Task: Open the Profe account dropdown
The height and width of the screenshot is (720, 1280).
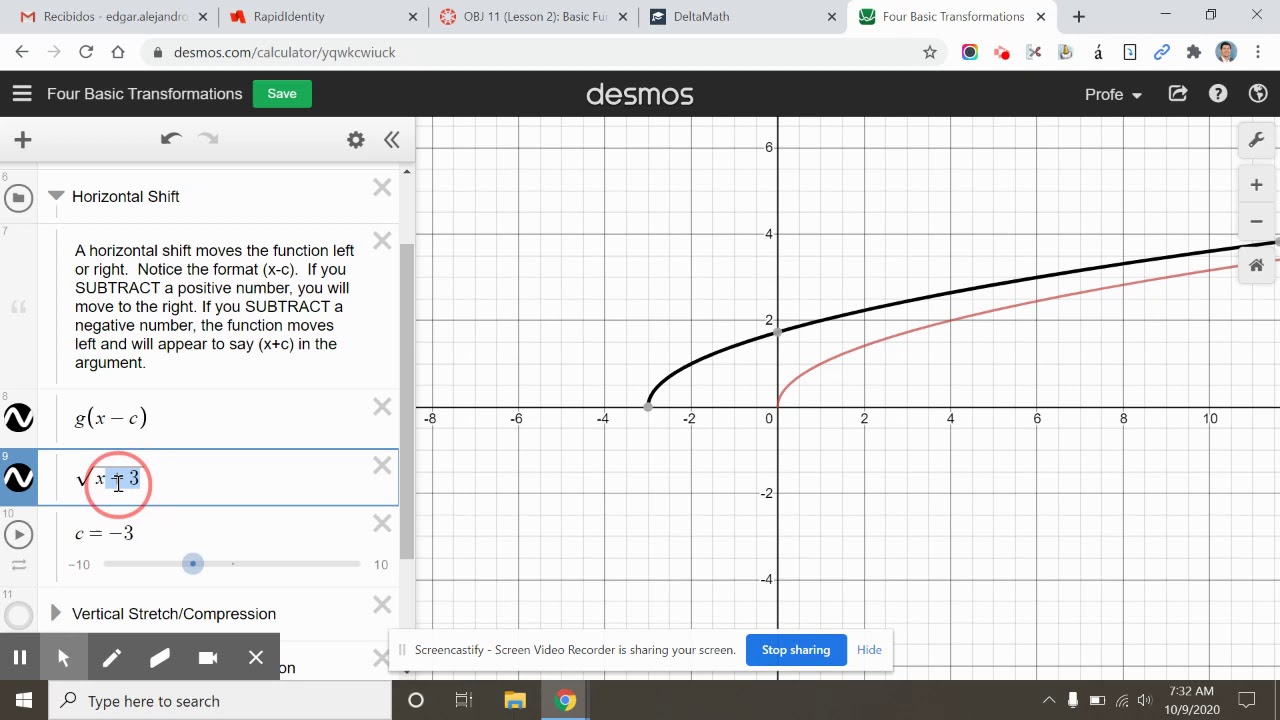Action: (1113, 94)
